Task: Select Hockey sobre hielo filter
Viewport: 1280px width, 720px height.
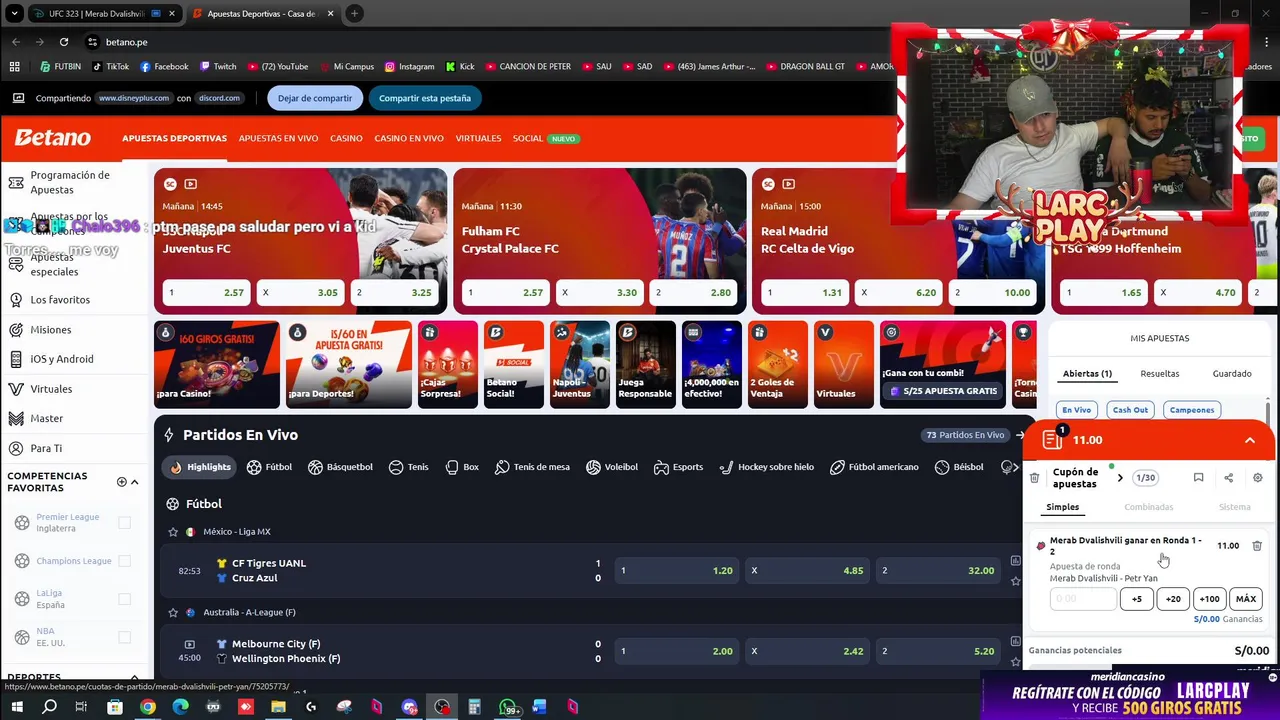Action: tap(766, 467)
